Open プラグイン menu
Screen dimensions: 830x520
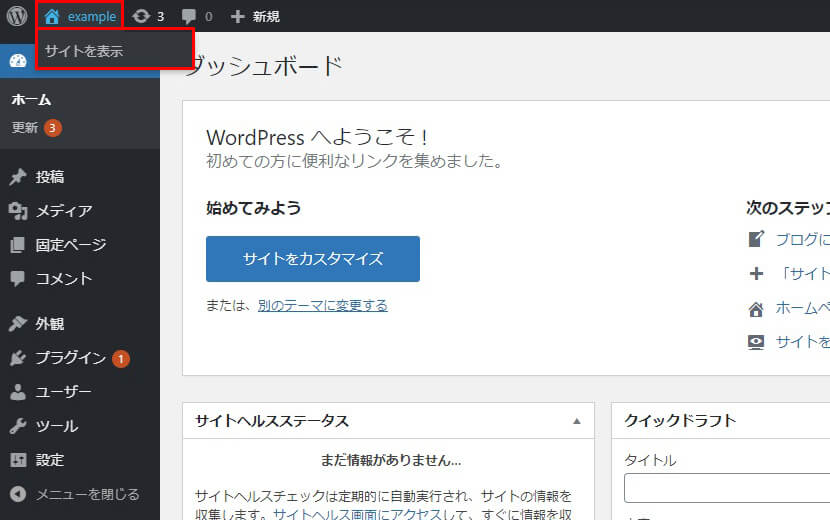(x=71, y=358)
